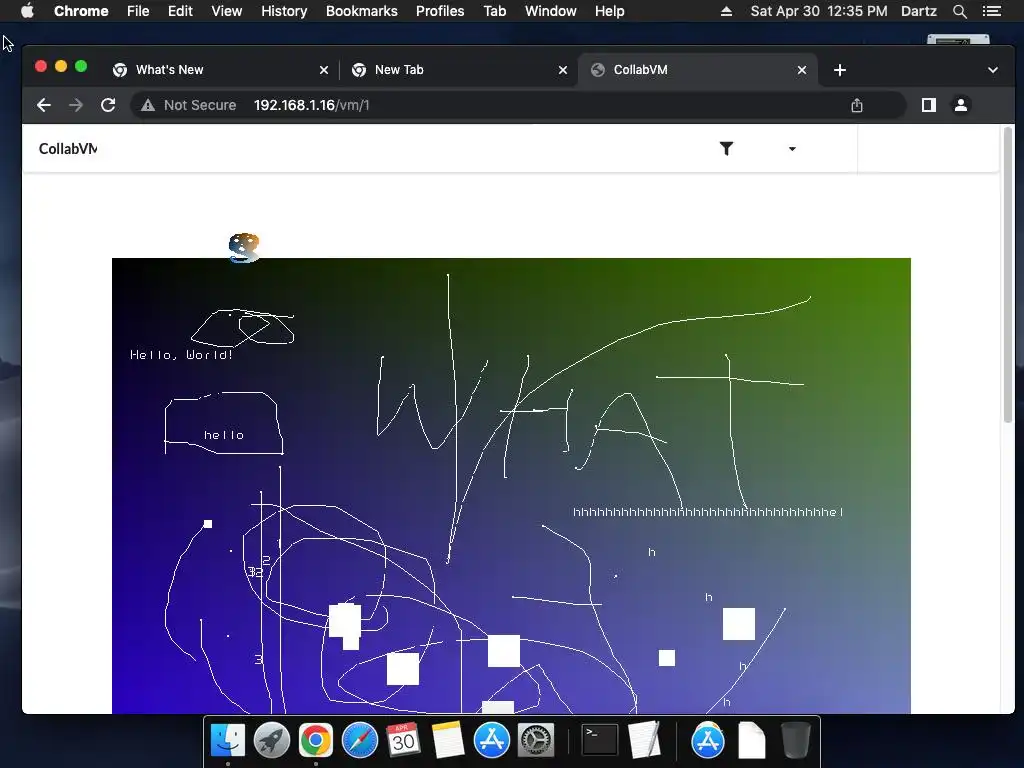Open the Edit menu
The height and width of the screenshot is (768, 1024).
(x=180, y=11)
